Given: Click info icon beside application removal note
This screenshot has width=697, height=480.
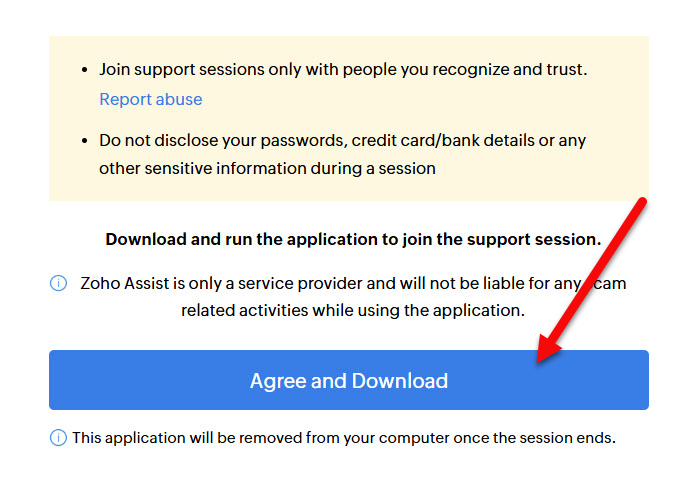Looking at the screenshot, I should [58, 437].
